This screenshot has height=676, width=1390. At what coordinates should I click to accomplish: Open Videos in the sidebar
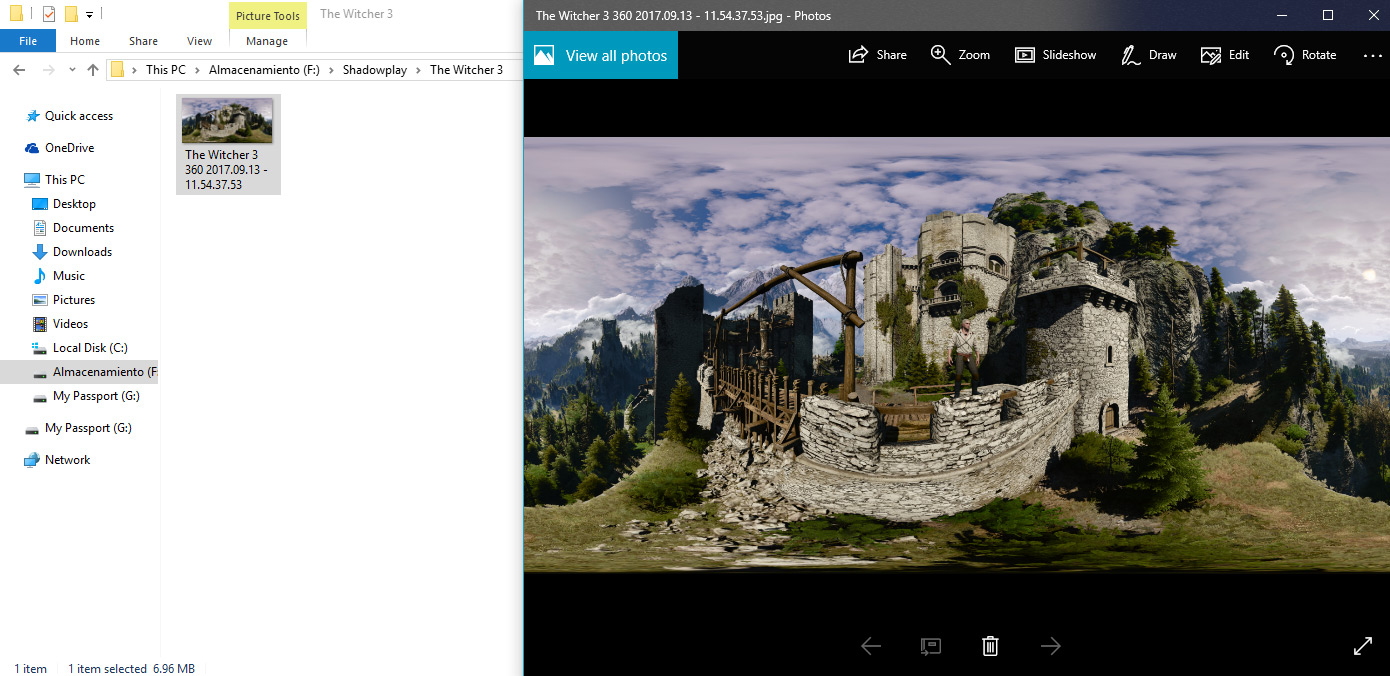pyautogui.click(x=70, y=324)
